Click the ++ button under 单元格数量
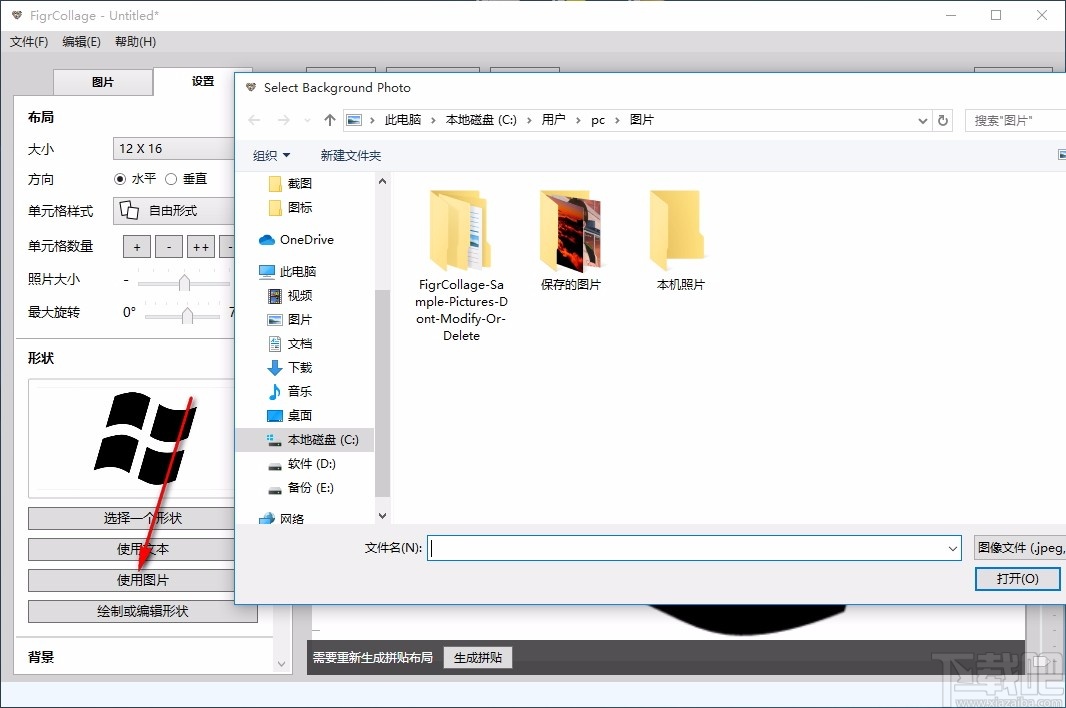1066x708 pixels. coord(201,245)
